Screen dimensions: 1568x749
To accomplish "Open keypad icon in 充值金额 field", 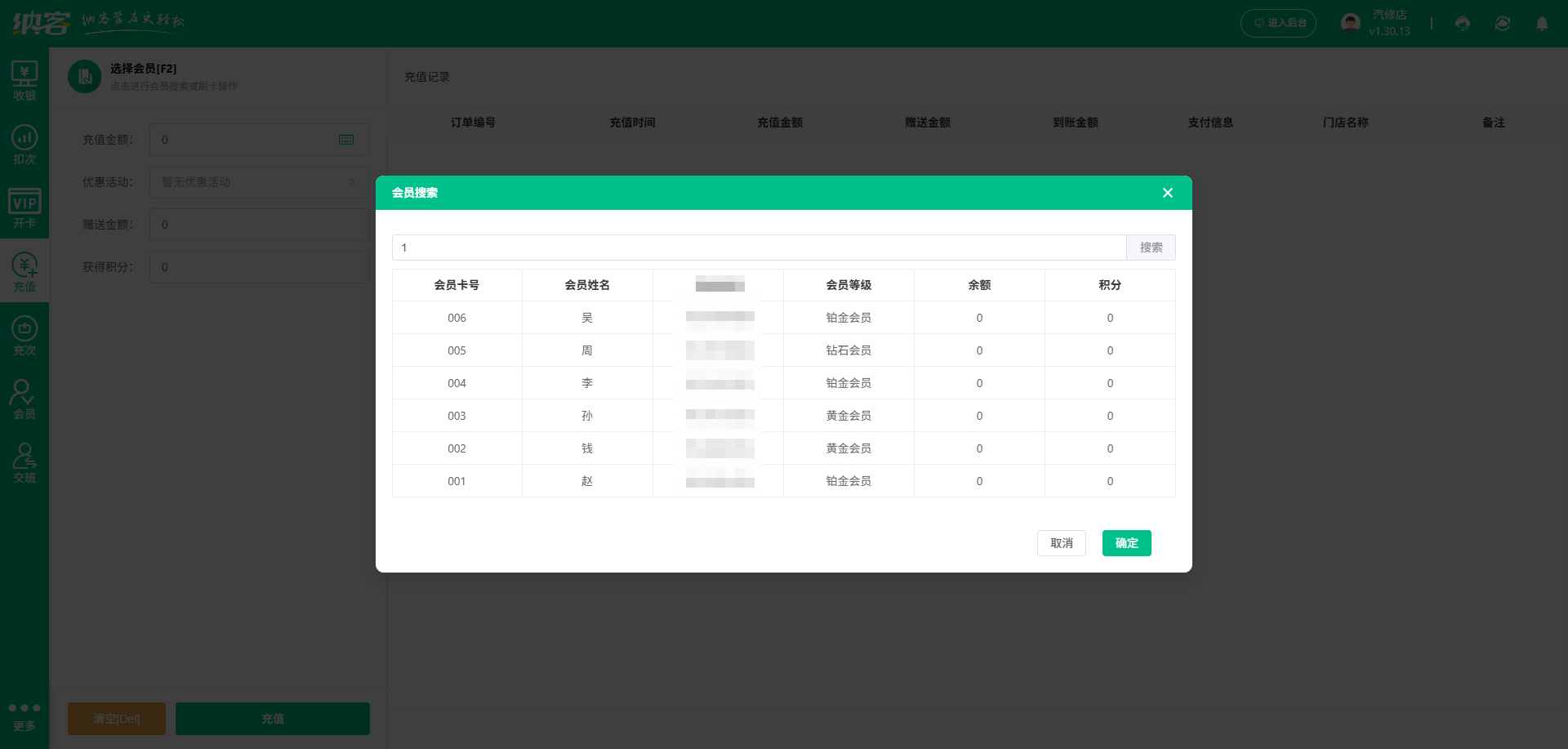I will tap(346, 140).
